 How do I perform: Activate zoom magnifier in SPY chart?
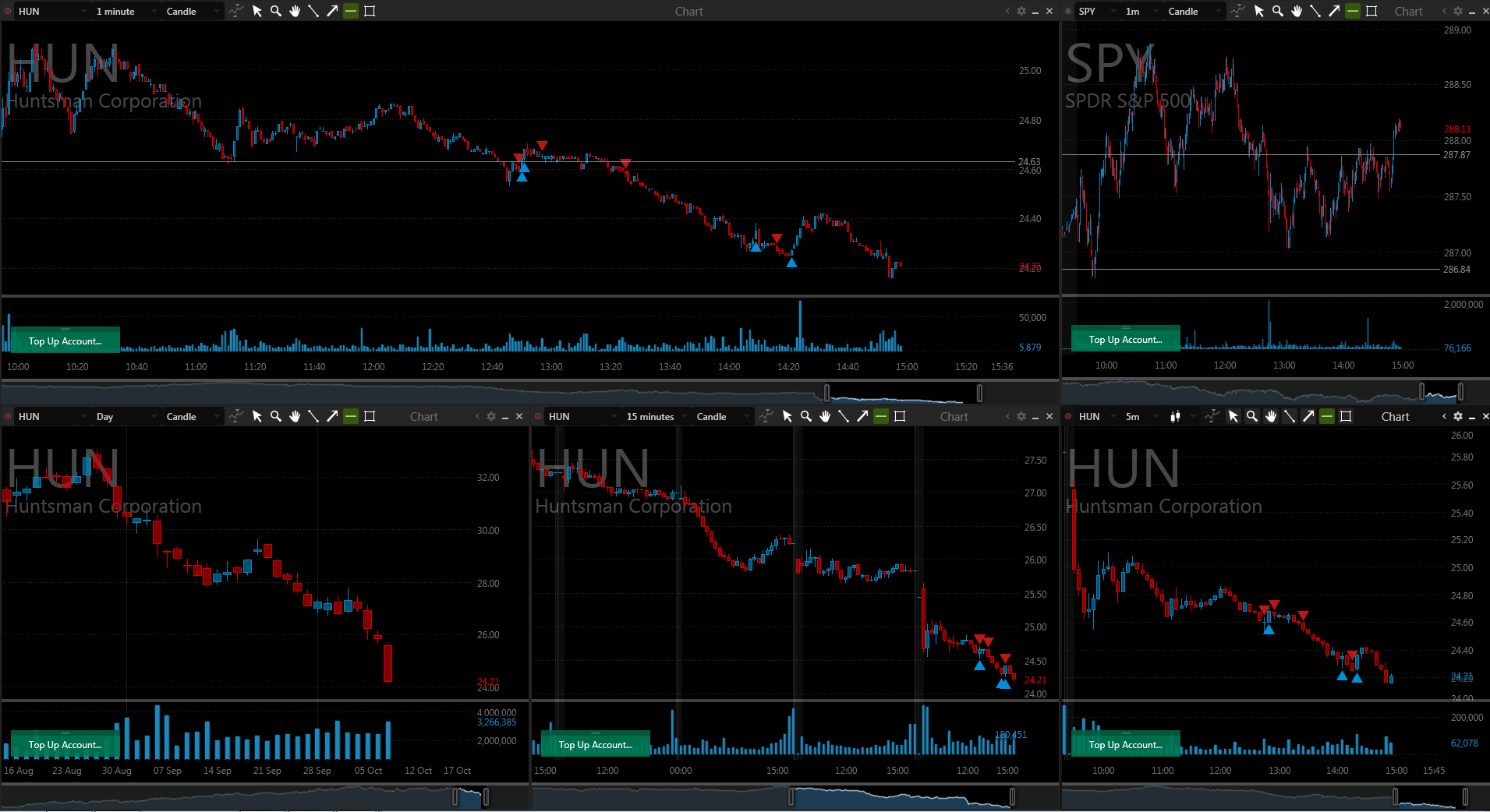click(1278, 11)
